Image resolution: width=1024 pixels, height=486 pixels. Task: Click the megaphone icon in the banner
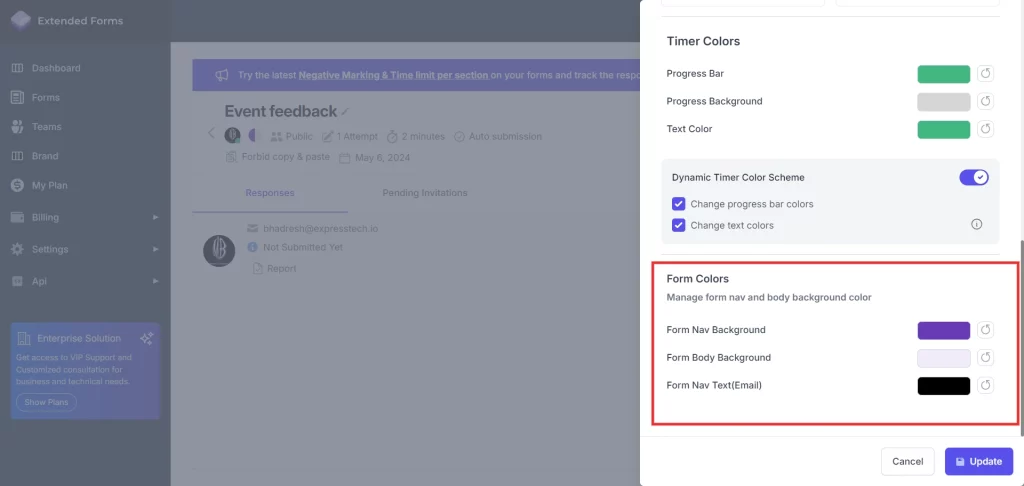pos(222,75)
